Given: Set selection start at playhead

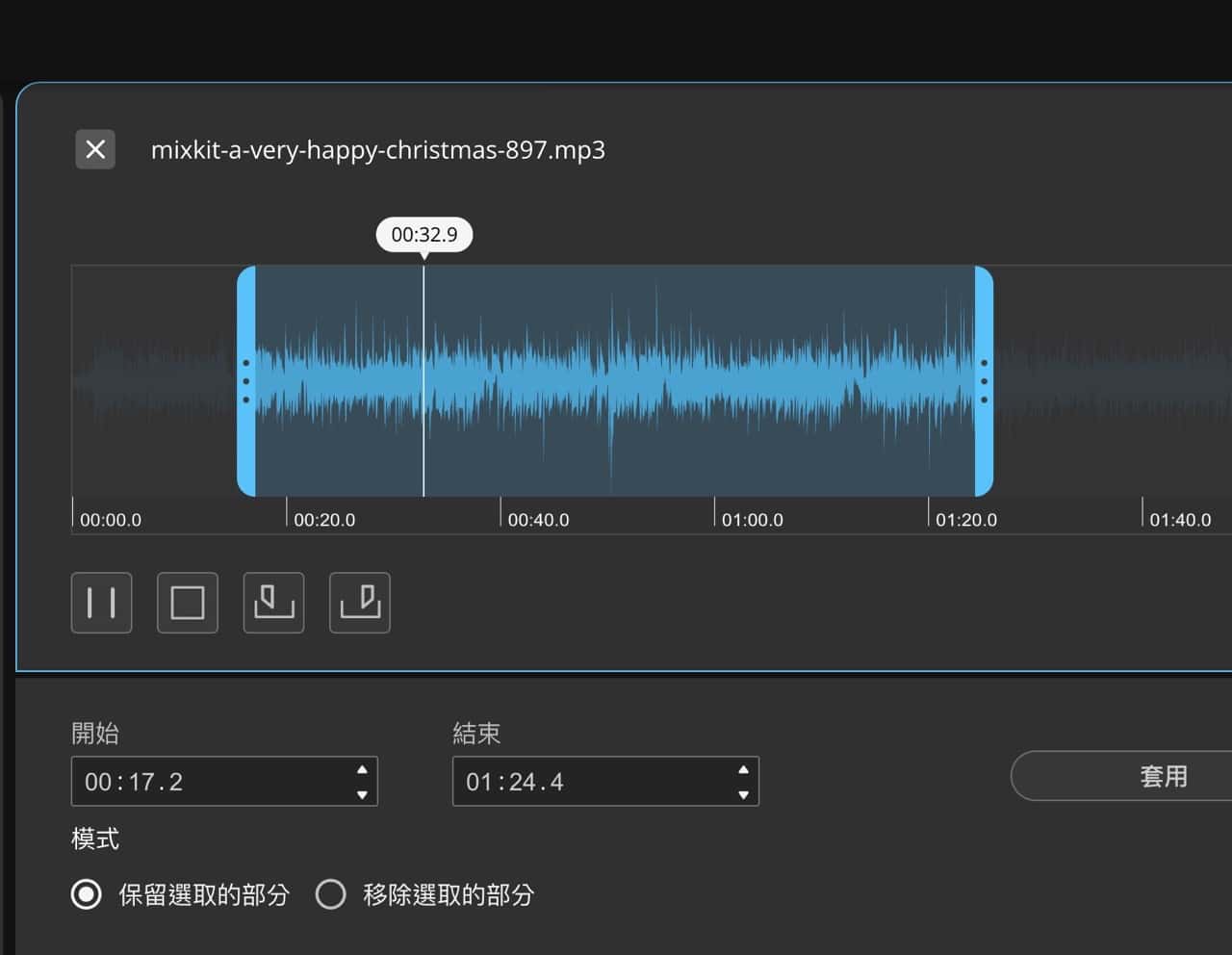Looking at the screenshot, I should (x=273, y=603).
